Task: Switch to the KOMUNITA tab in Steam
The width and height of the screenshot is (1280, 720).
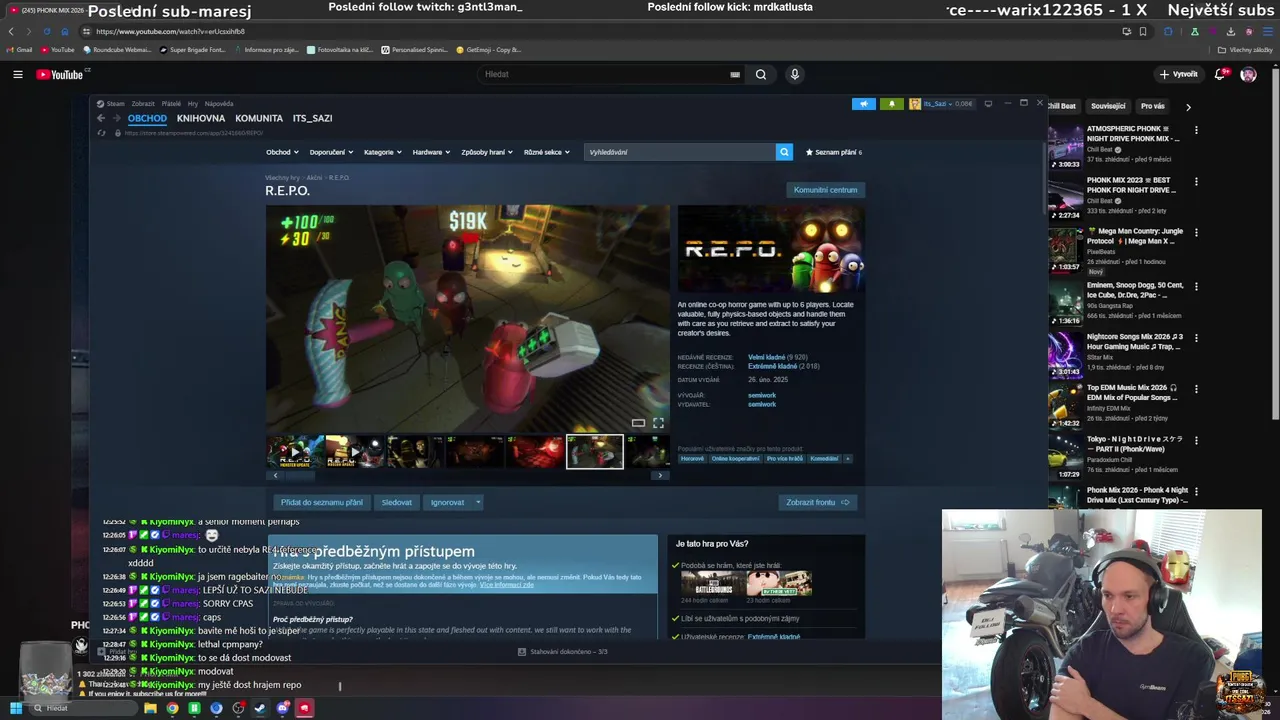Action: tap(259, 118)
